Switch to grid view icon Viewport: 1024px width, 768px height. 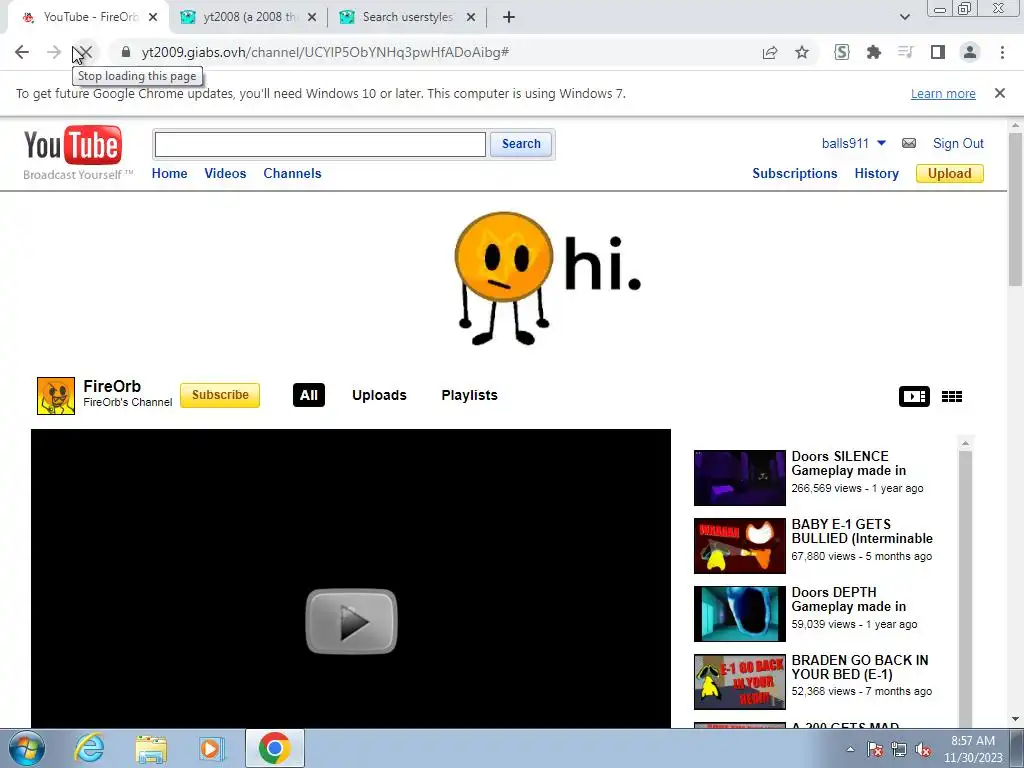[952, 396]
